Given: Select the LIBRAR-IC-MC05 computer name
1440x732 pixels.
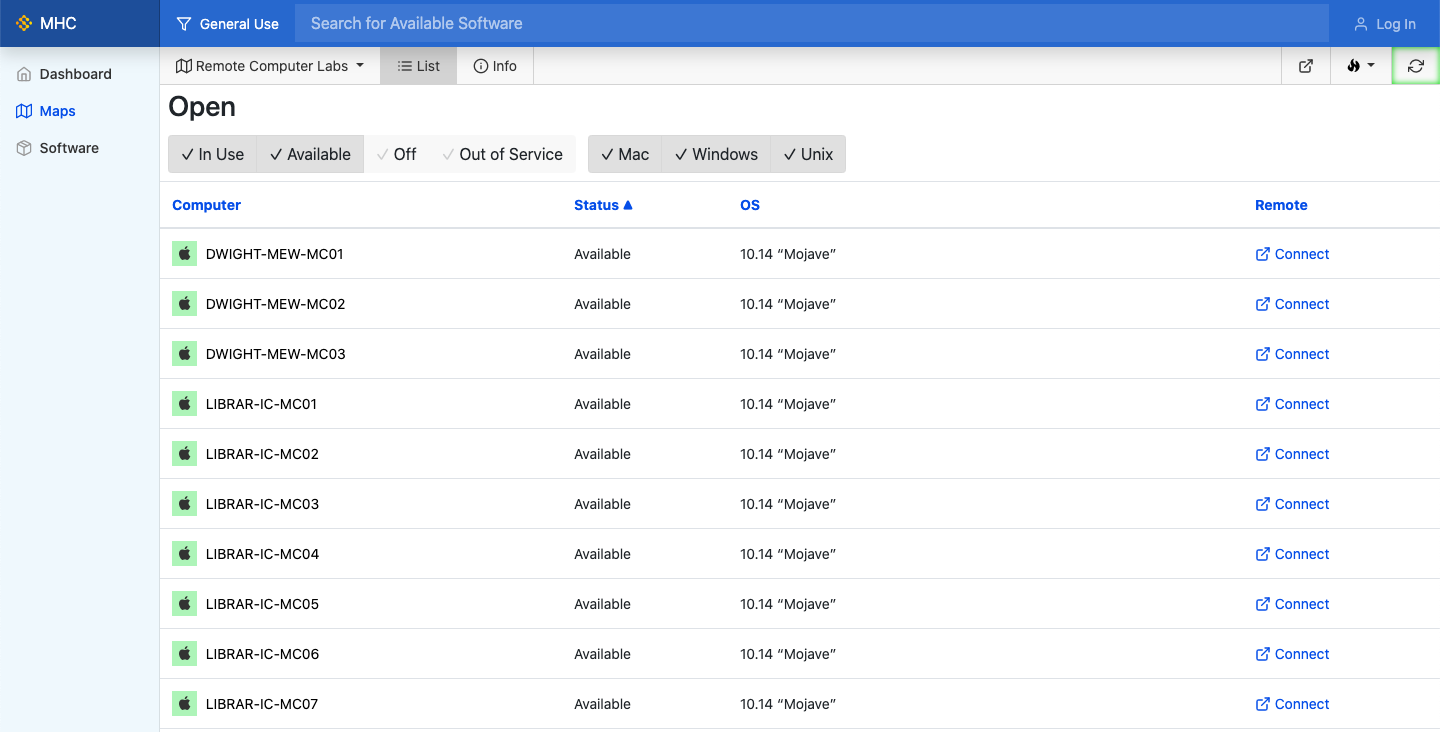Looking at the screenshot, I should point(262,604).
